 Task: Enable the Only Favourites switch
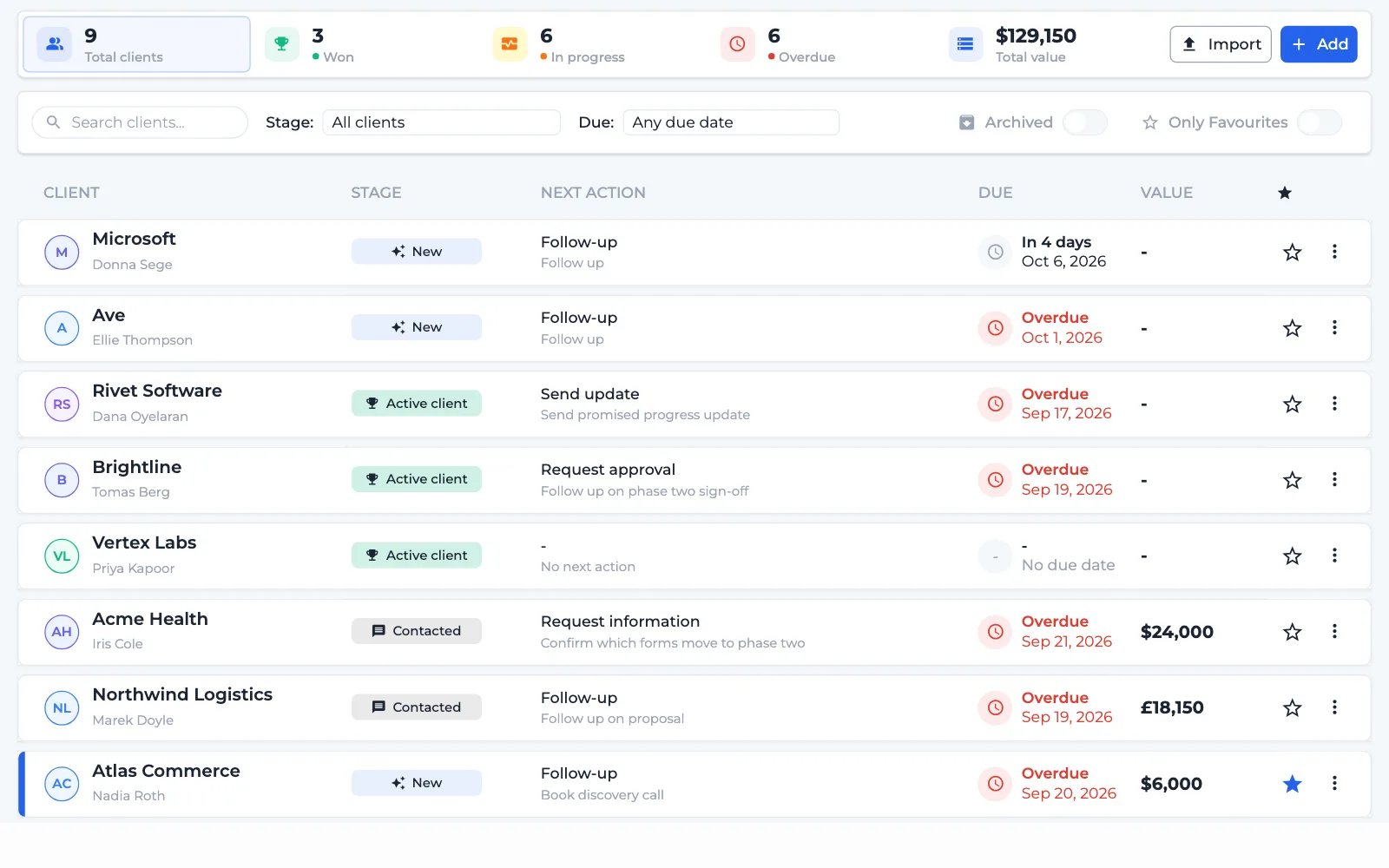pyautogui.click(x=1320, y=122)
